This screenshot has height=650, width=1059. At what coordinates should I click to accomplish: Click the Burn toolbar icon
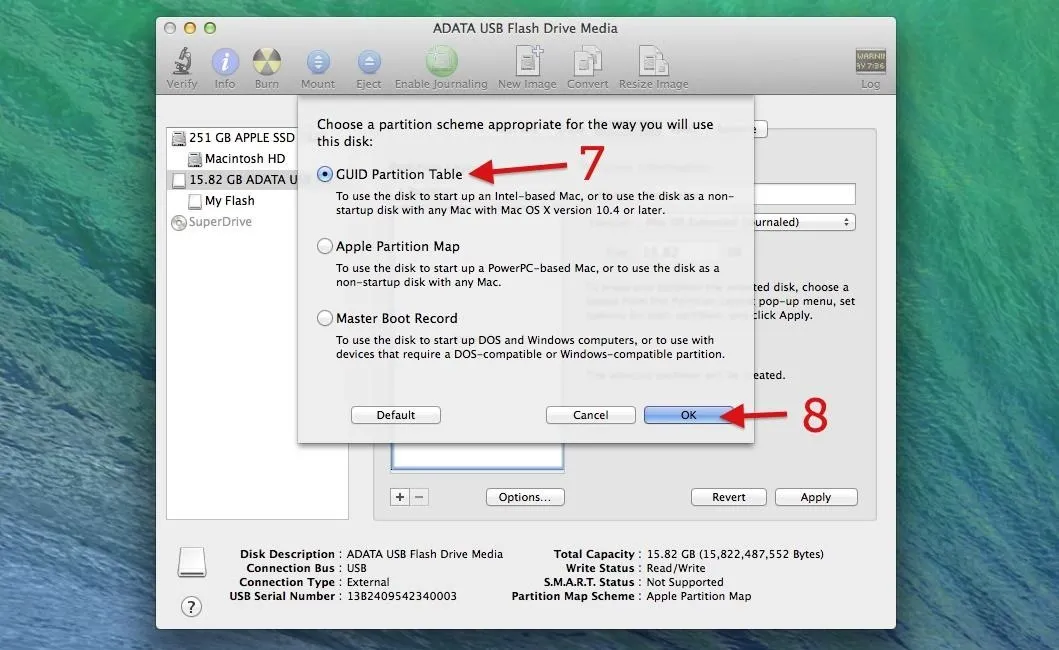pyautogui.click(x=267, y=61)
